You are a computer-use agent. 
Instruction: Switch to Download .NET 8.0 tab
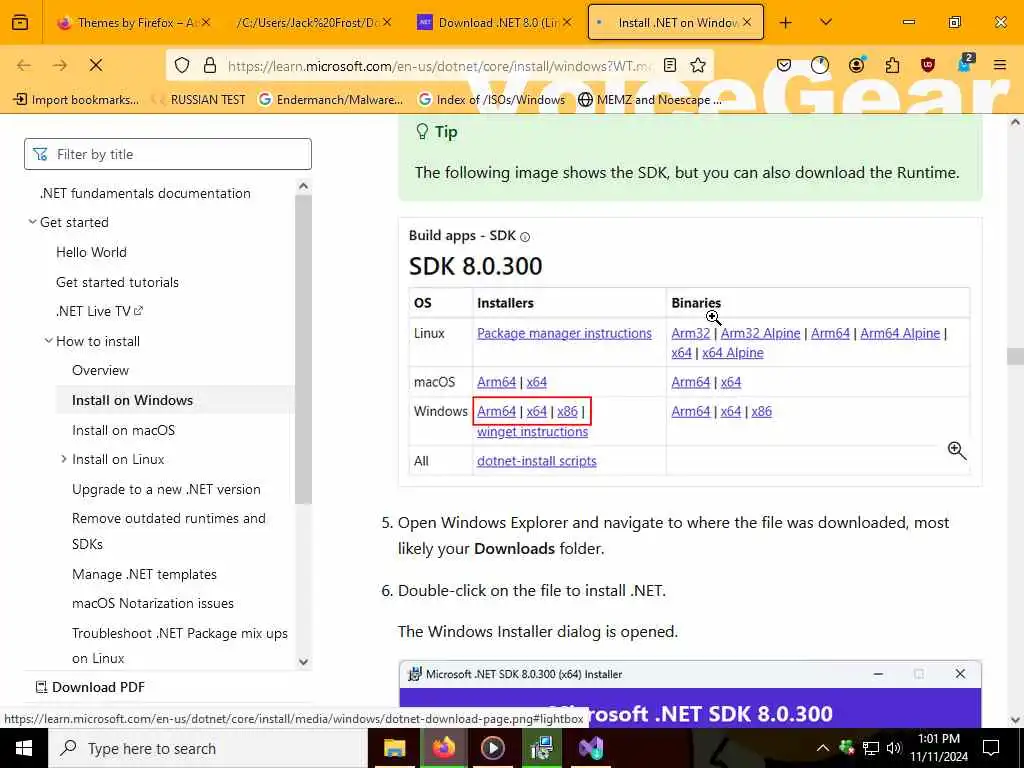(x=492, y=22)
